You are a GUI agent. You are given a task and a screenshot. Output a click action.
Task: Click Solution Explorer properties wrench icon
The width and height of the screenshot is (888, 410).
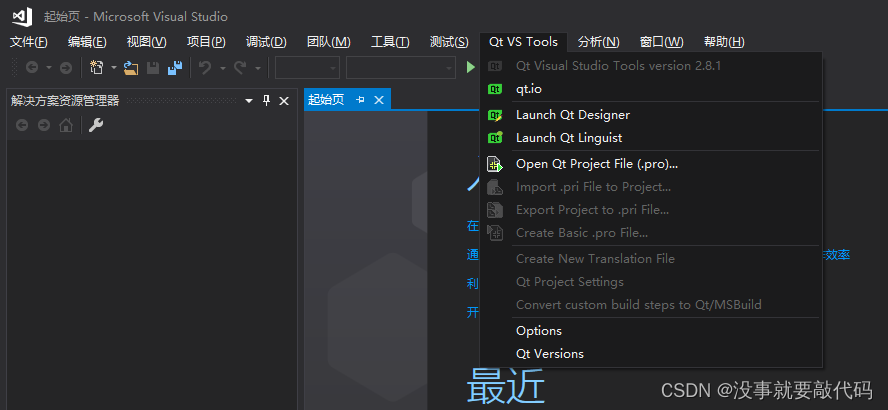tap(96, 125)
